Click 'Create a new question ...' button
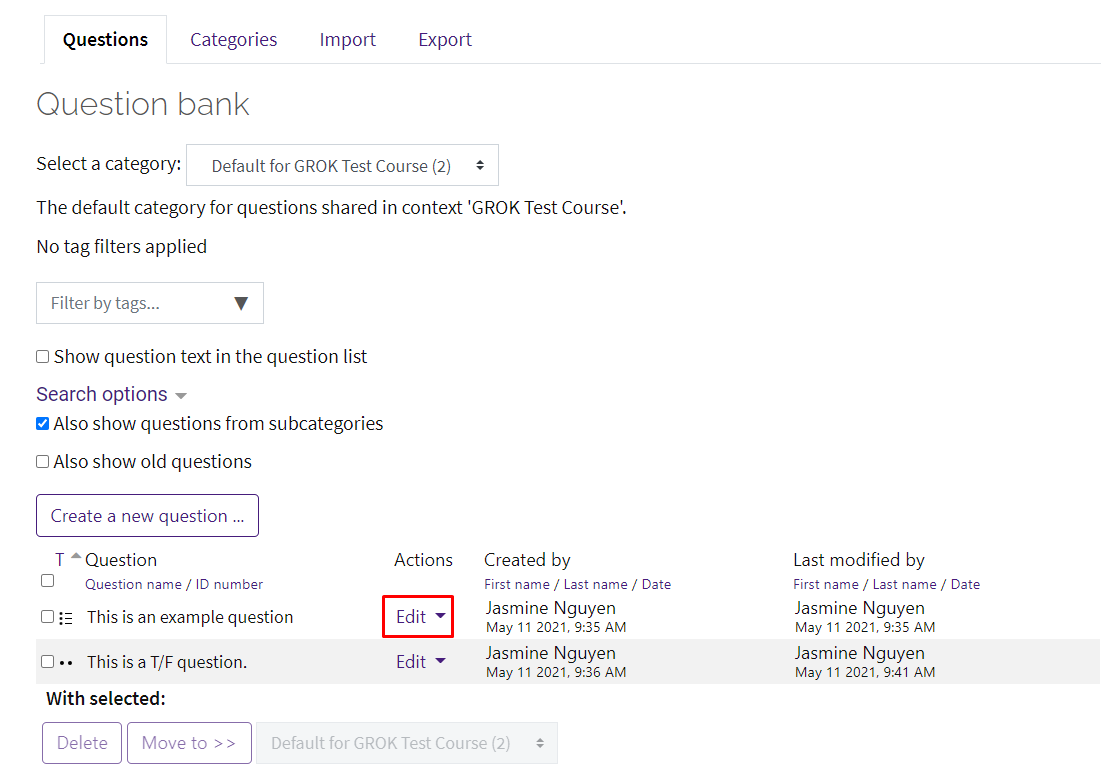The image size is (1112, 771). point(147,515)
